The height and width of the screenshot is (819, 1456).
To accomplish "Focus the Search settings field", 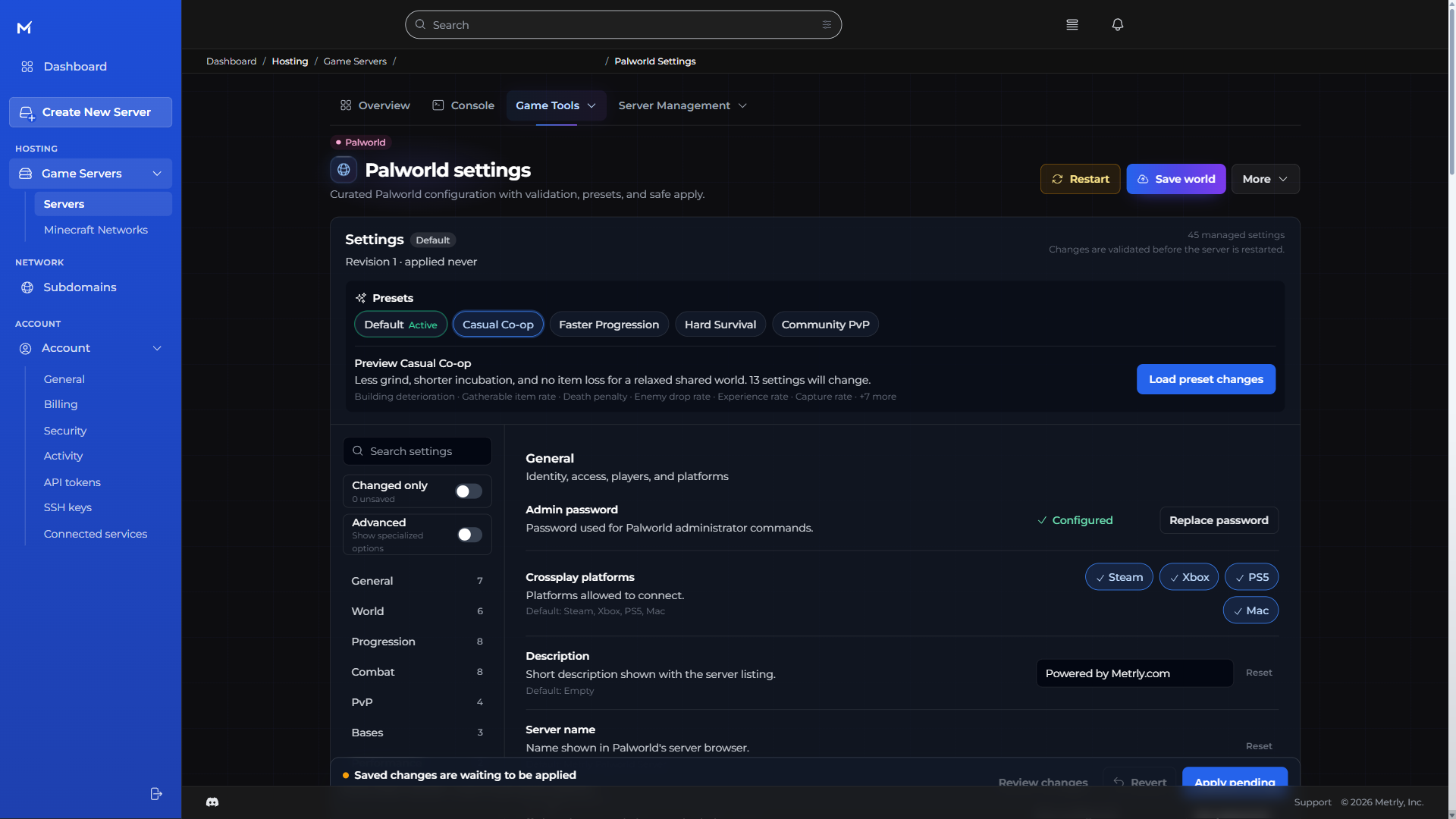I will tap(417, 451).
